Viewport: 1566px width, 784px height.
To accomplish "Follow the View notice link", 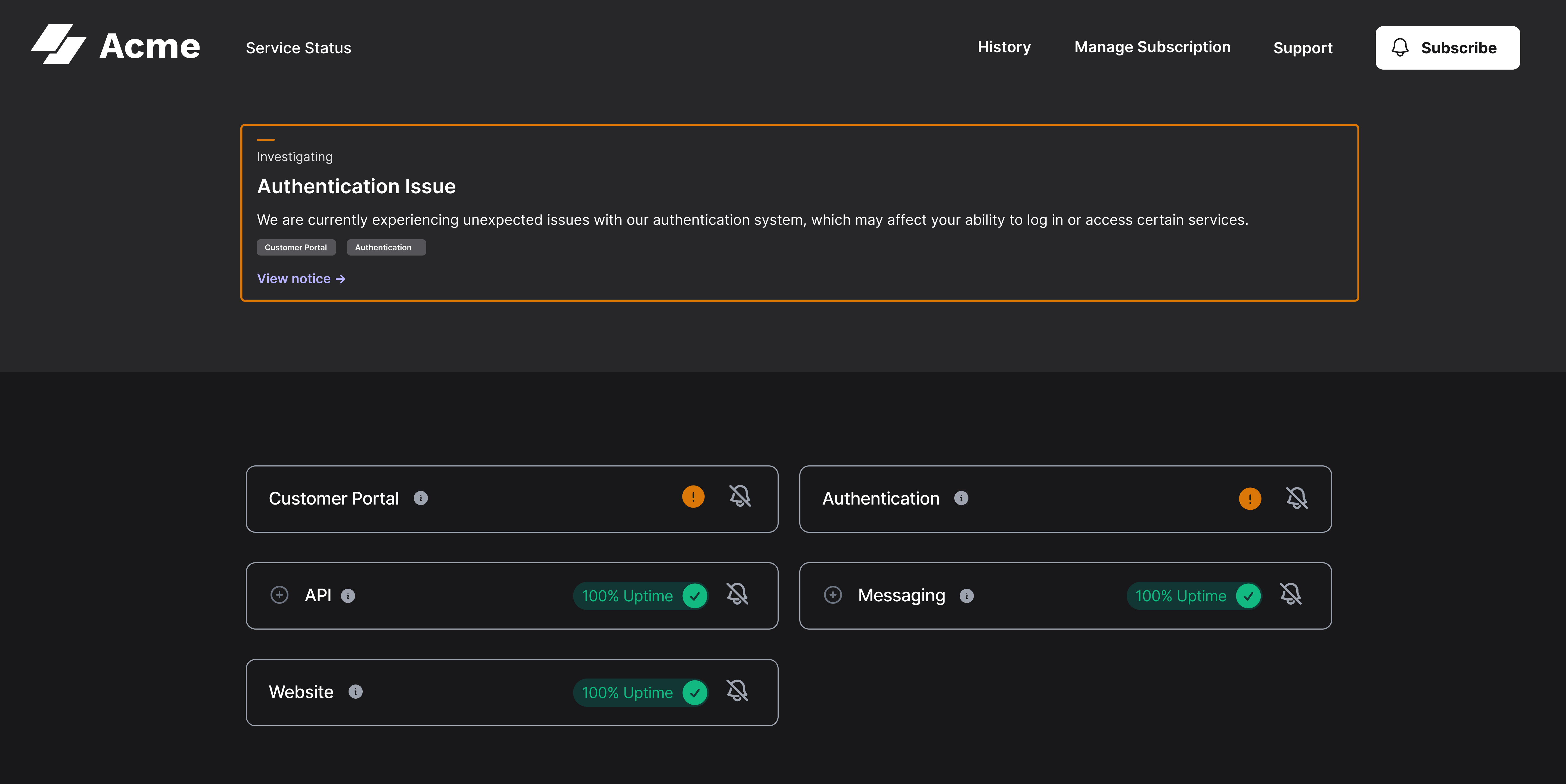I will pyautogui.click(x=300, y=278).
